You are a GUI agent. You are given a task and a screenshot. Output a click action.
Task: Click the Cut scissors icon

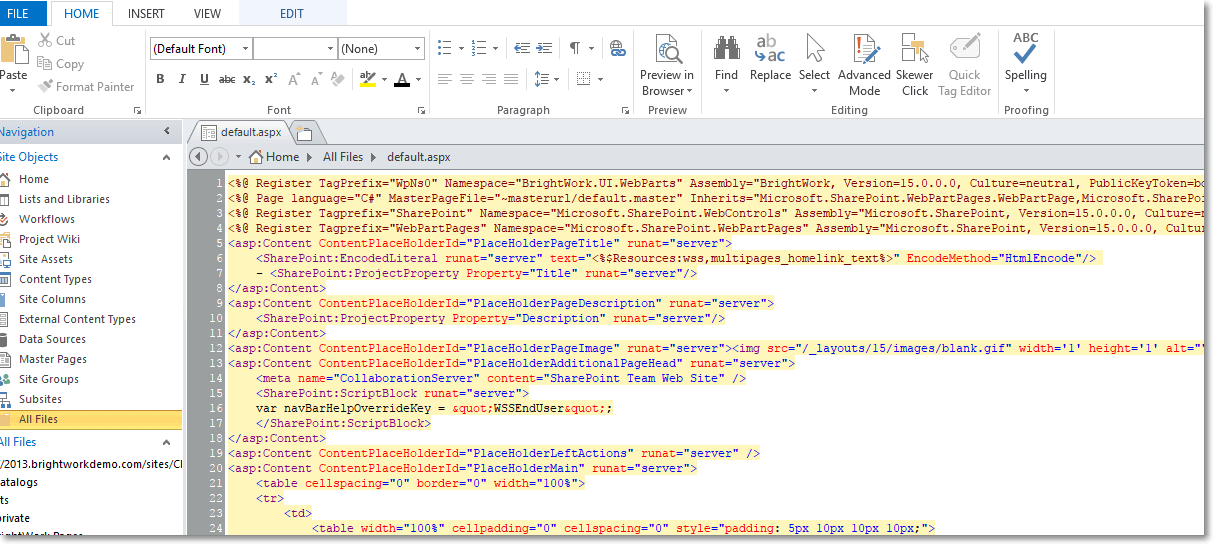point(45,41)
